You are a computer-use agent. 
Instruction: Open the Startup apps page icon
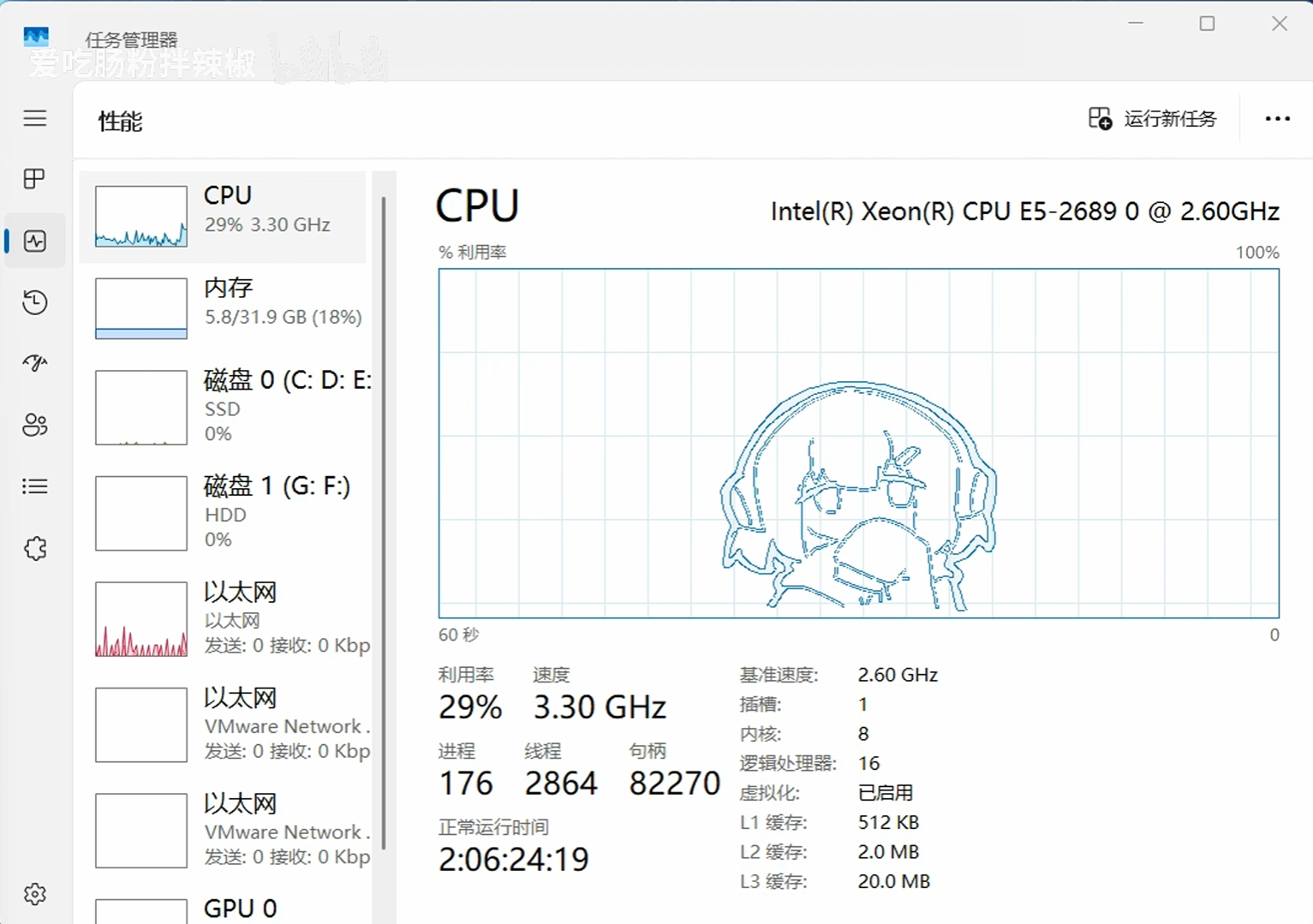[35, 363]
